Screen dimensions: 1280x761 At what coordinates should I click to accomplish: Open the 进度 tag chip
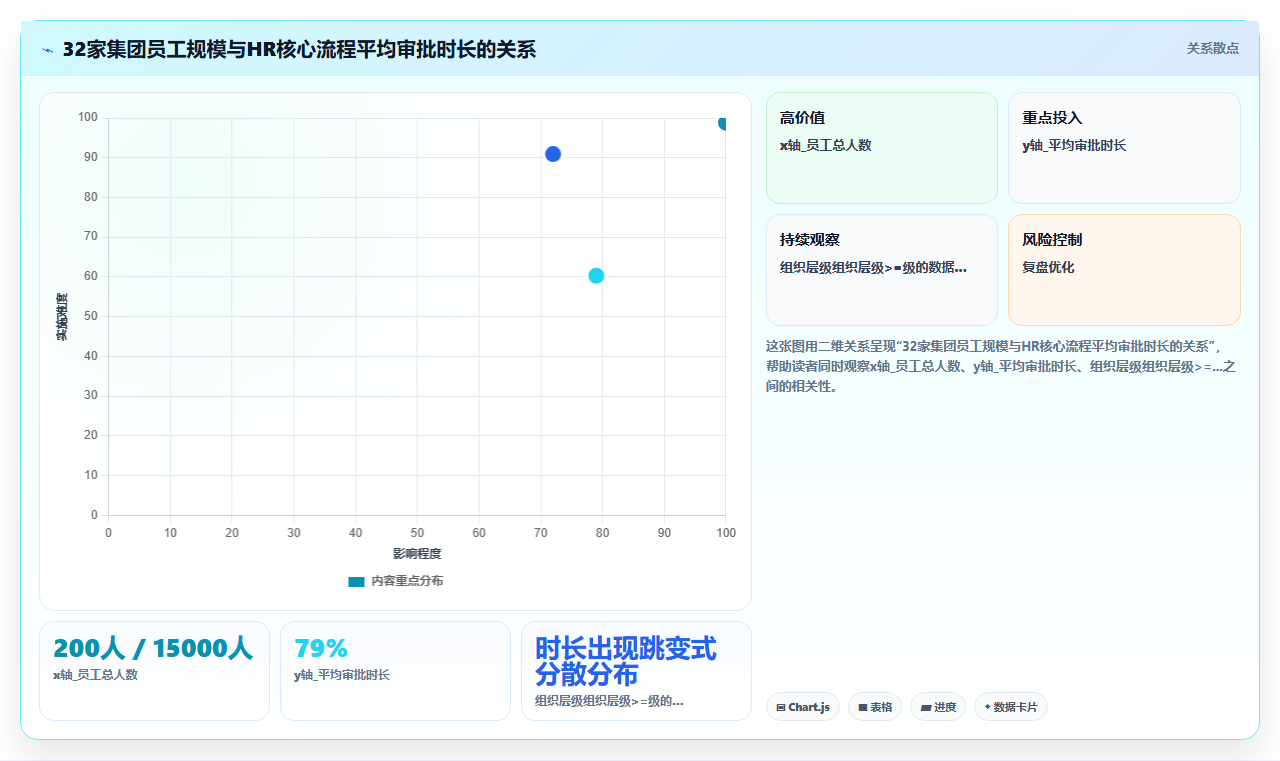click(x=938, y=707)
